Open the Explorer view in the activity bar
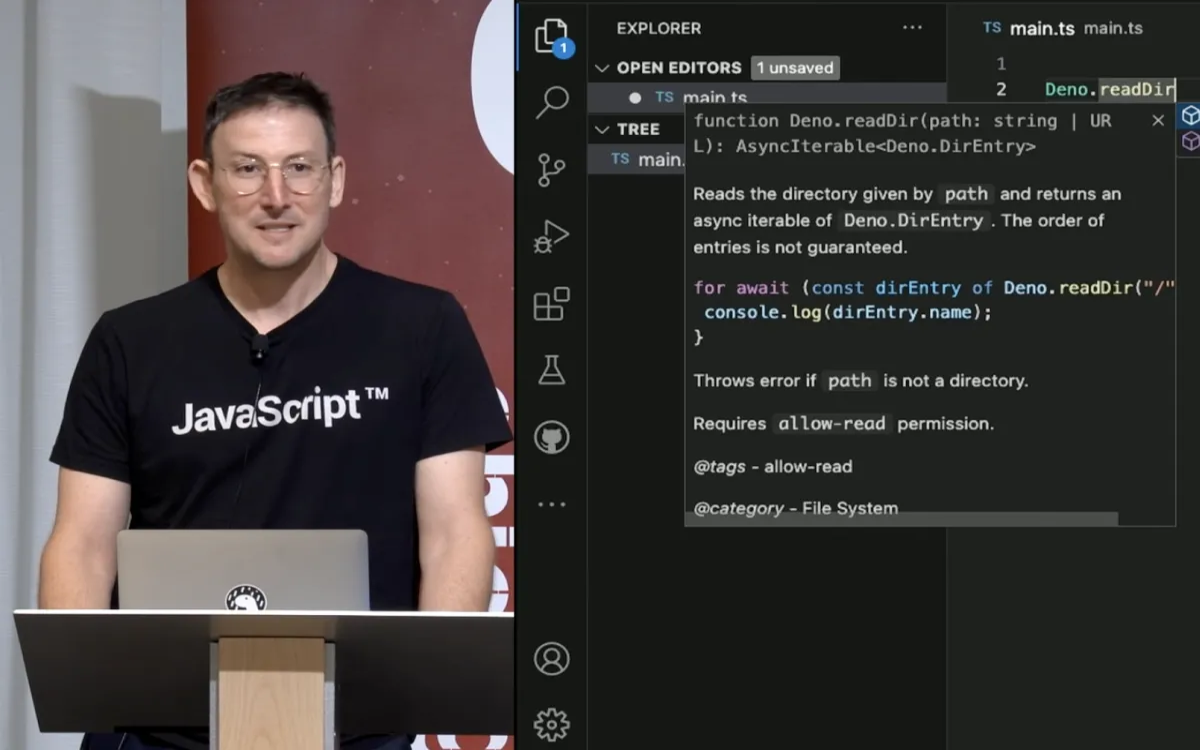1200x750 pixels. tap(551, 37)
